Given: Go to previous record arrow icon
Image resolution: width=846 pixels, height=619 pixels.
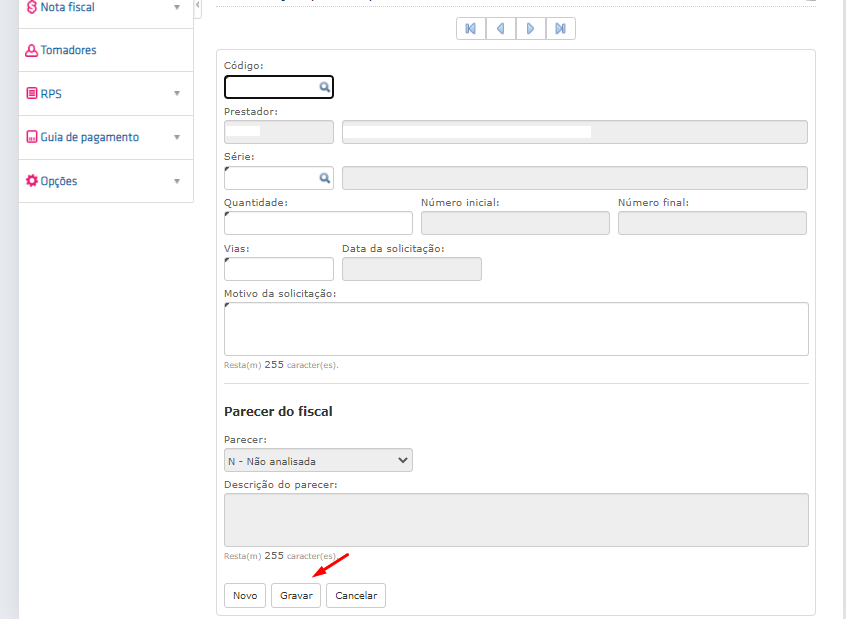Looking at the screenshot, I should 501,29.
